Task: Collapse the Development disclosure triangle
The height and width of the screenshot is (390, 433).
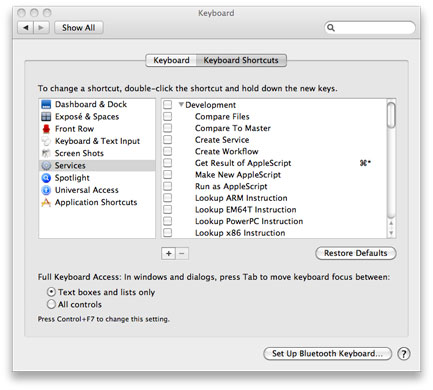Action: (181, 104)
